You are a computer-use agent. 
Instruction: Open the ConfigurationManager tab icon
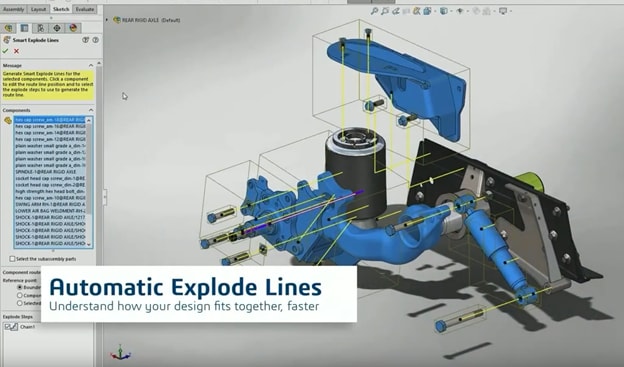pos(41,28)
